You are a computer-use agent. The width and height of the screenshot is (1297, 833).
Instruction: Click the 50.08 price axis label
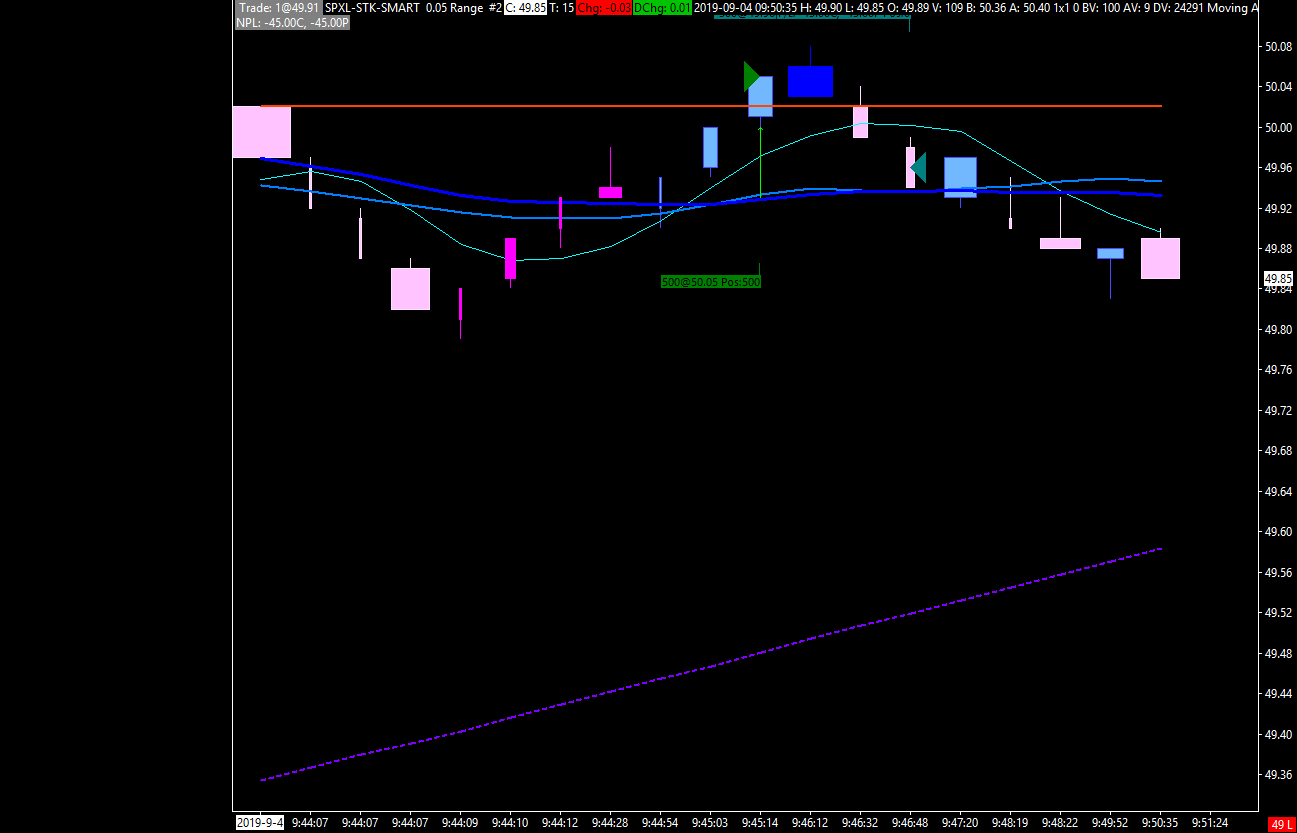[x=1279, y=47]
